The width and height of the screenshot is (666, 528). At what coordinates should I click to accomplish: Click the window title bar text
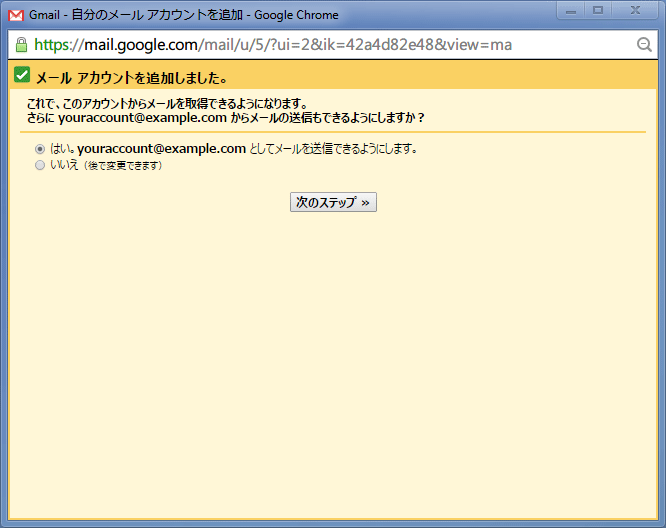[x=184, y=15]
